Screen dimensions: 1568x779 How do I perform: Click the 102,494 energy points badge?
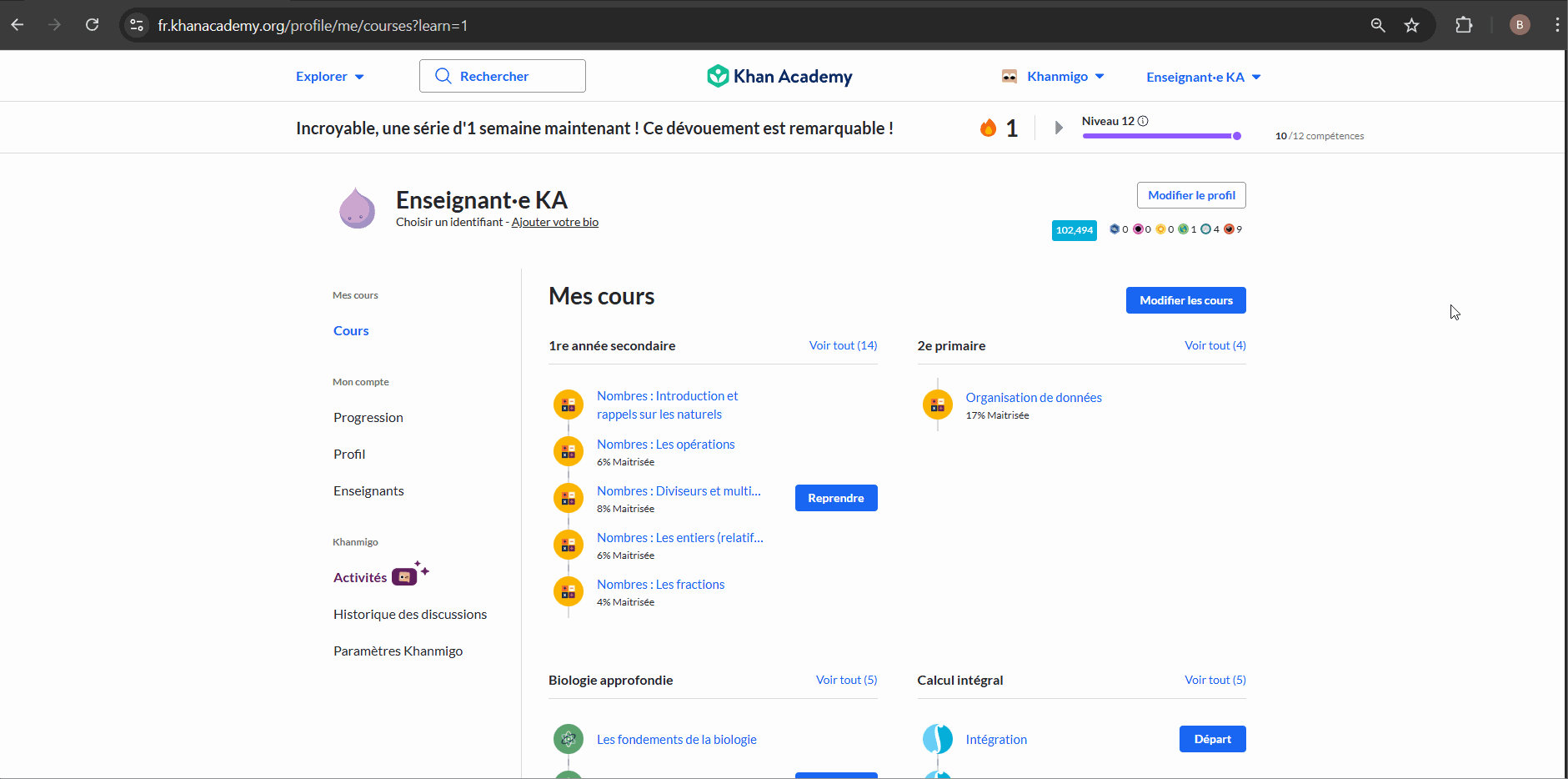click(1075, 230)
